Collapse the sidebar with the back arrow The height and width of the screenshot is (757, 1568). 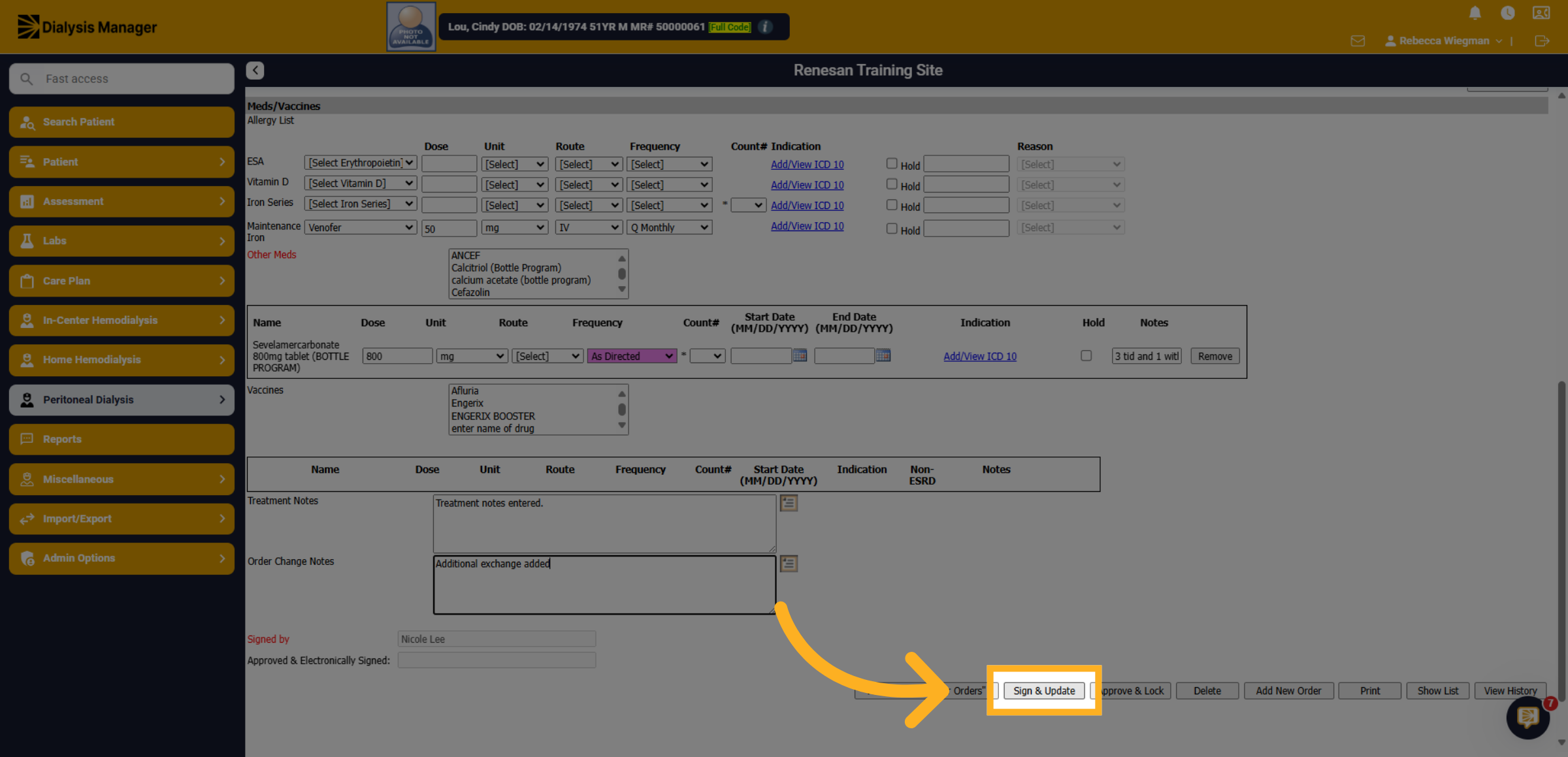(255, 70)
